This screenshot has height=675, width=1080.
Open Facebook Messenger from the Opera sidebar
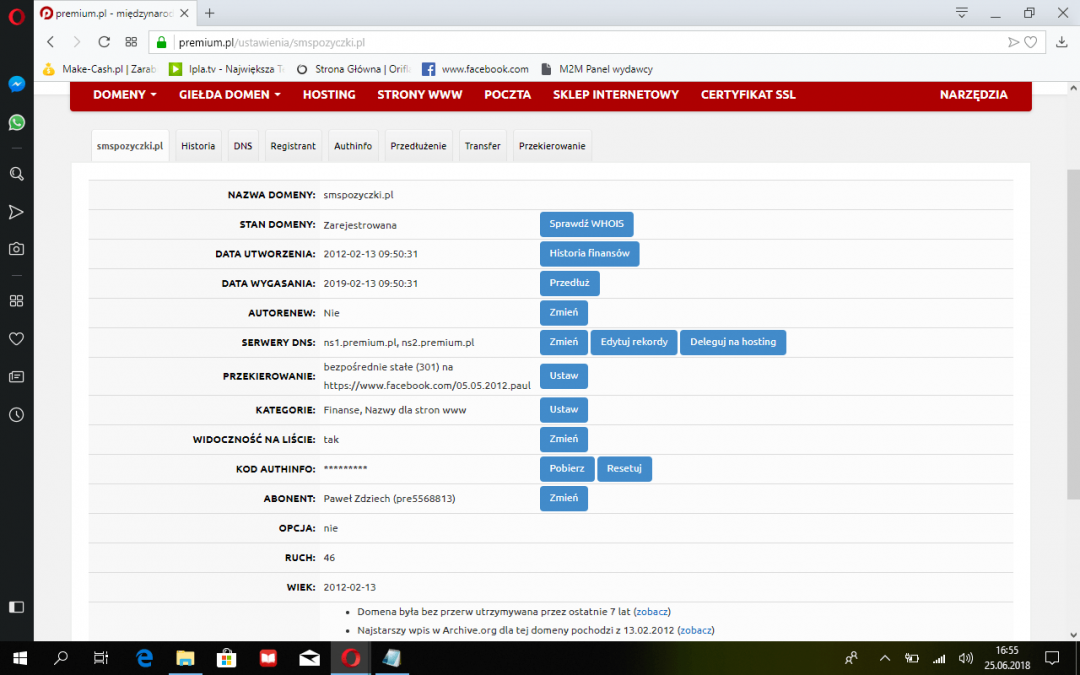click(16, 84)
